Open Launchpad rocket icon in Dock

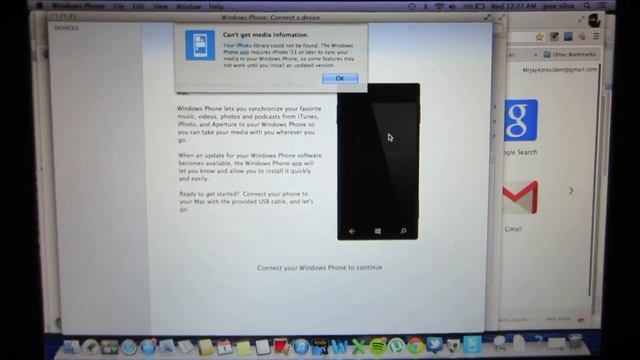coord(91,347)
